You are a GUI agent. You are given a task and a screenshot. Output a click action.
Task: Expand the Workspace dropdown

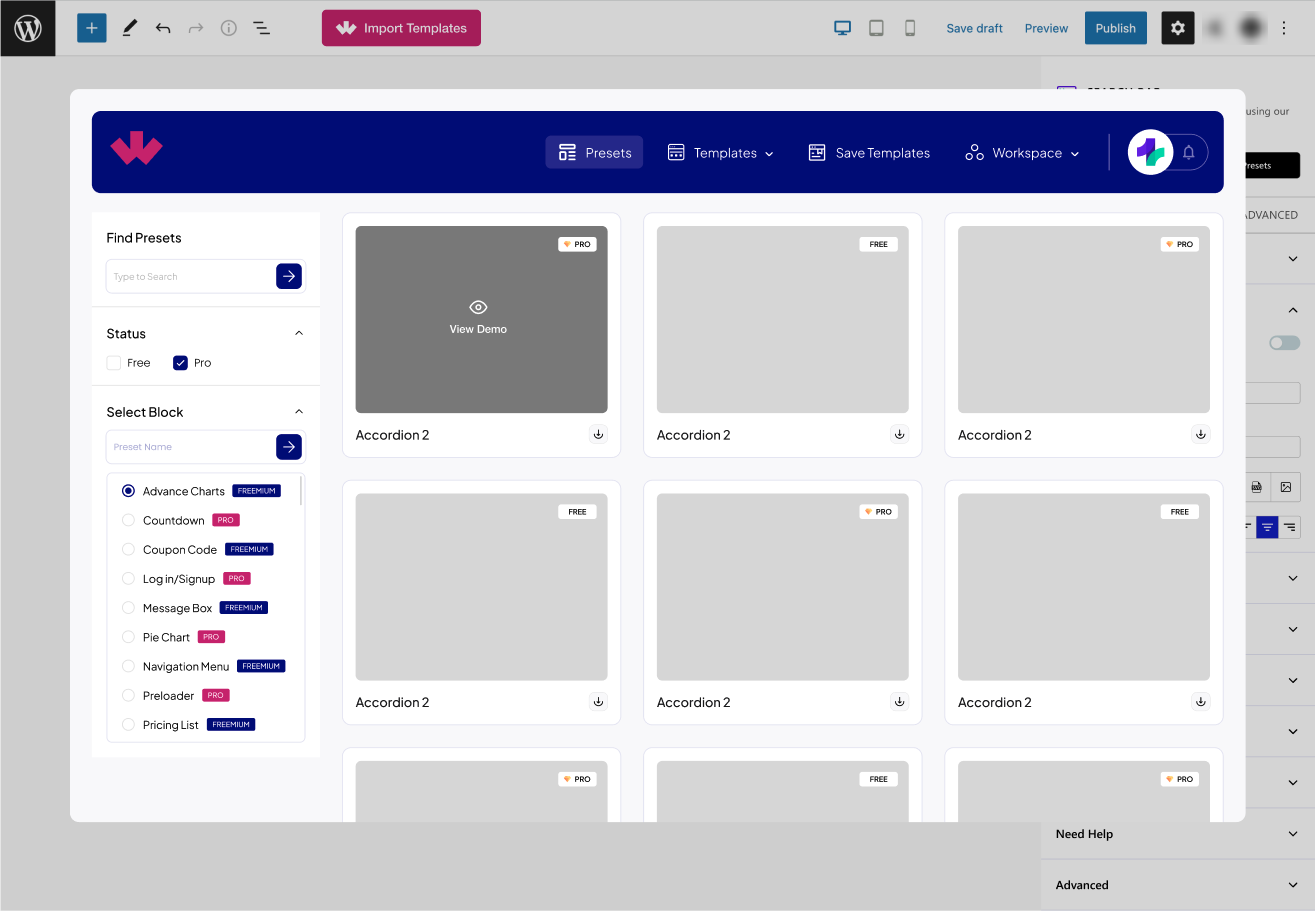click(x=1022, y=153)
